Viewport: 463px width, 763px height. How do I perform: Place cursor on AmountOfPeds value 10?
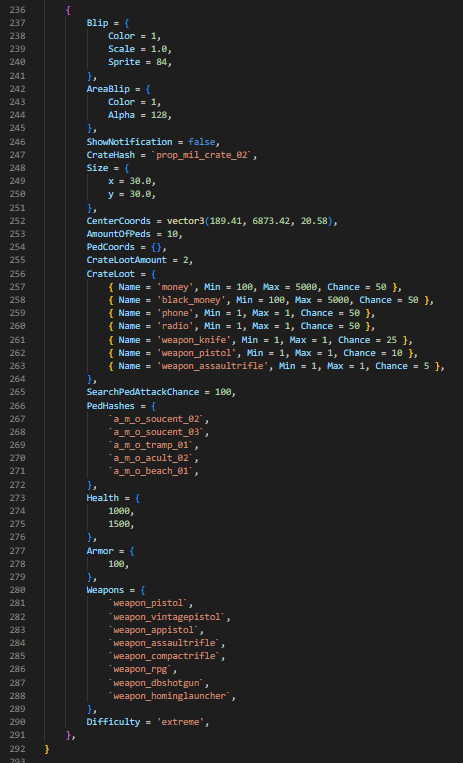172,234
